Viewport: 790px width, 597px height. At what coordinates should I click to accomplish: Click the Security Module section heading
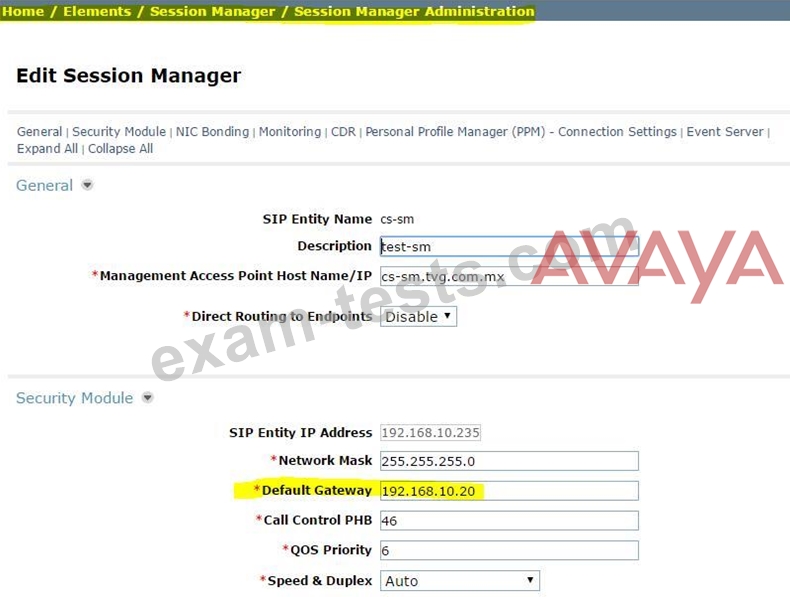click(x=75, y=398)
